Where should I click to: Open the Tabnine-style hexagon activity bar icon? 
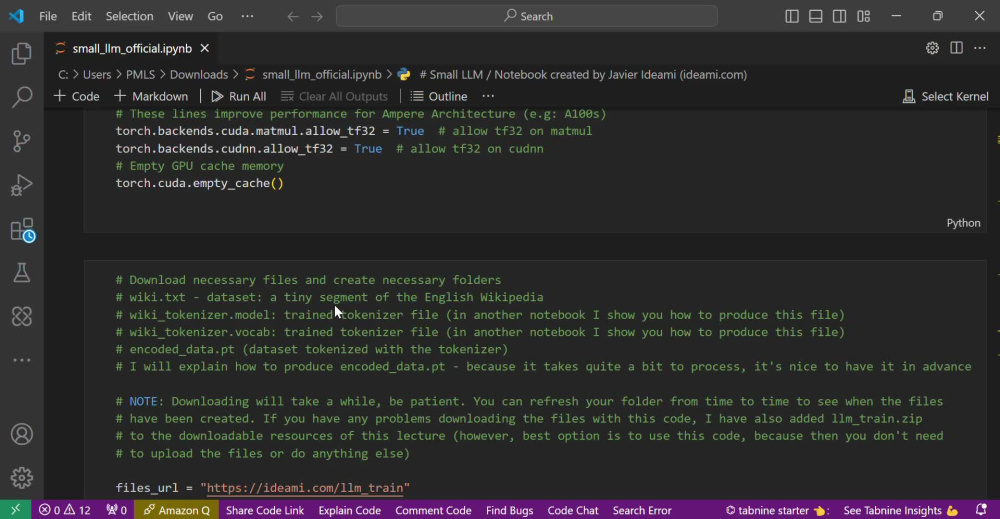coord(22,316)
